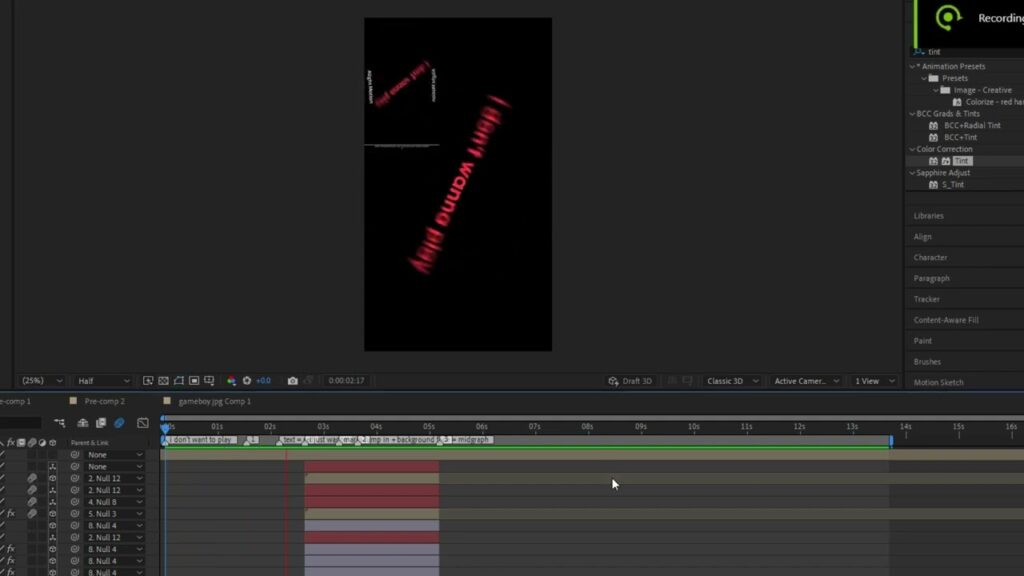Open the Character panel
The width and height of the screenshot is (1024, 576).
pos(930,257)
